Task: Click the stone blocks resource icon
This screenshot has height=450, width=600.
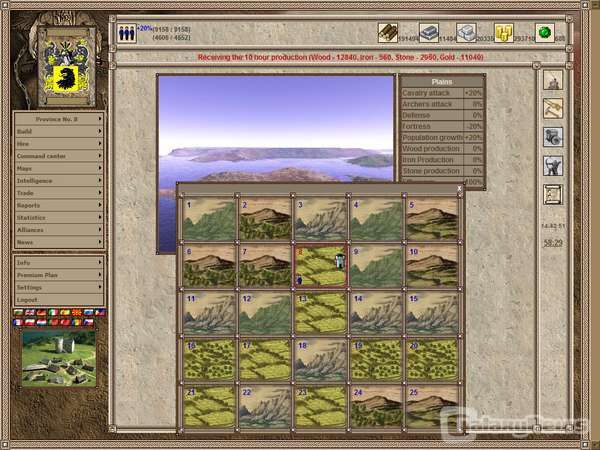Action: point(466,32)
